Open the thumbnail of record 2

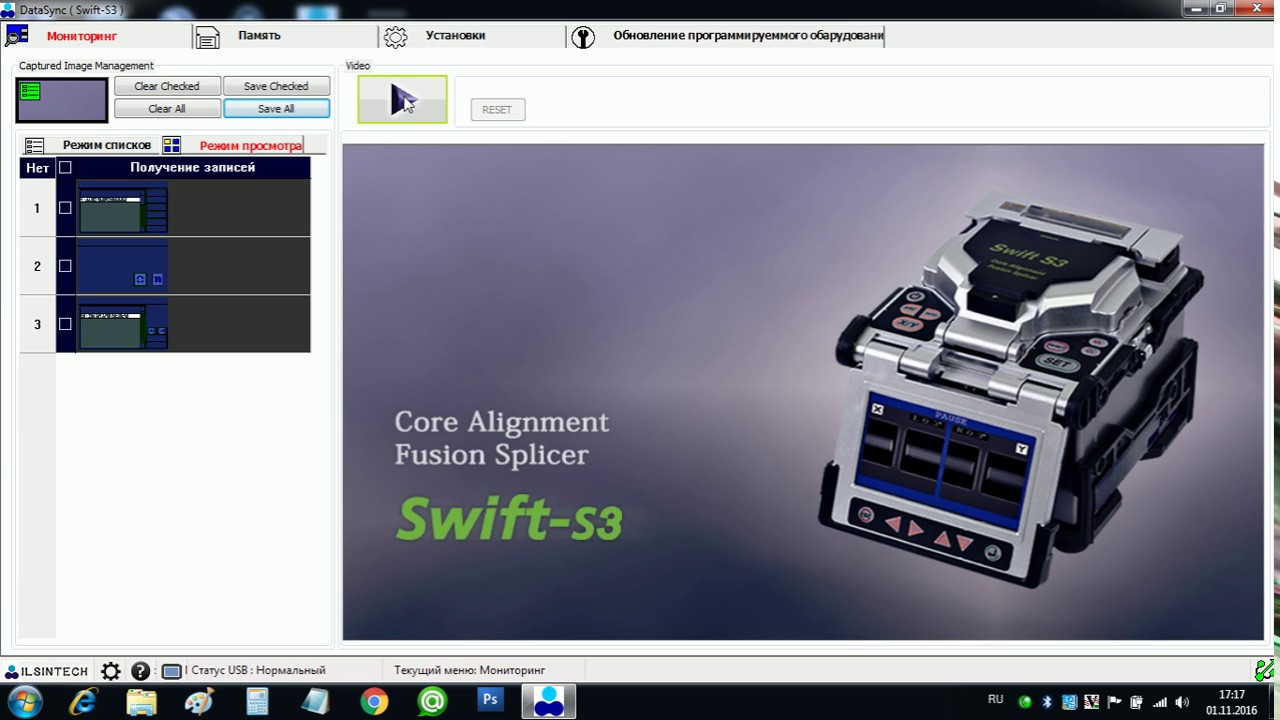[x=122, y=266]
